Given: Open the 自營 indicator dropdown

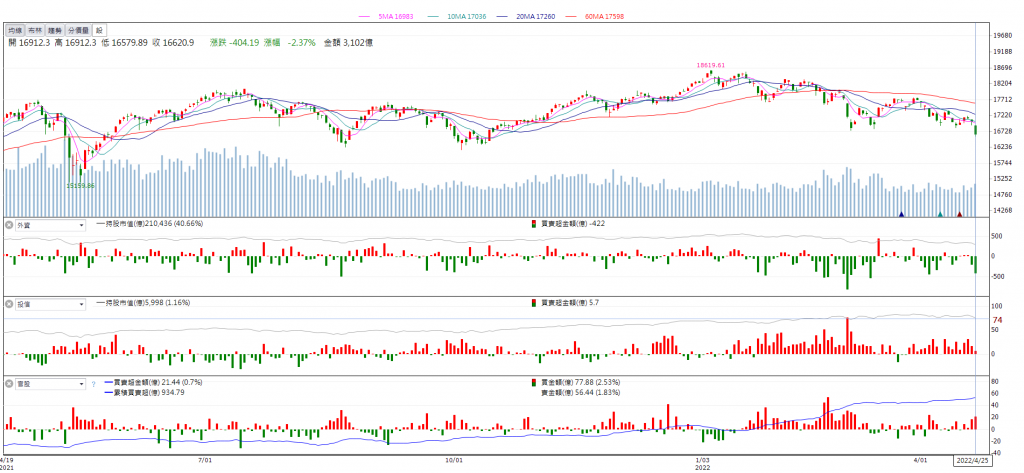Looking at the screenshot, I should [x=80, y=382].
